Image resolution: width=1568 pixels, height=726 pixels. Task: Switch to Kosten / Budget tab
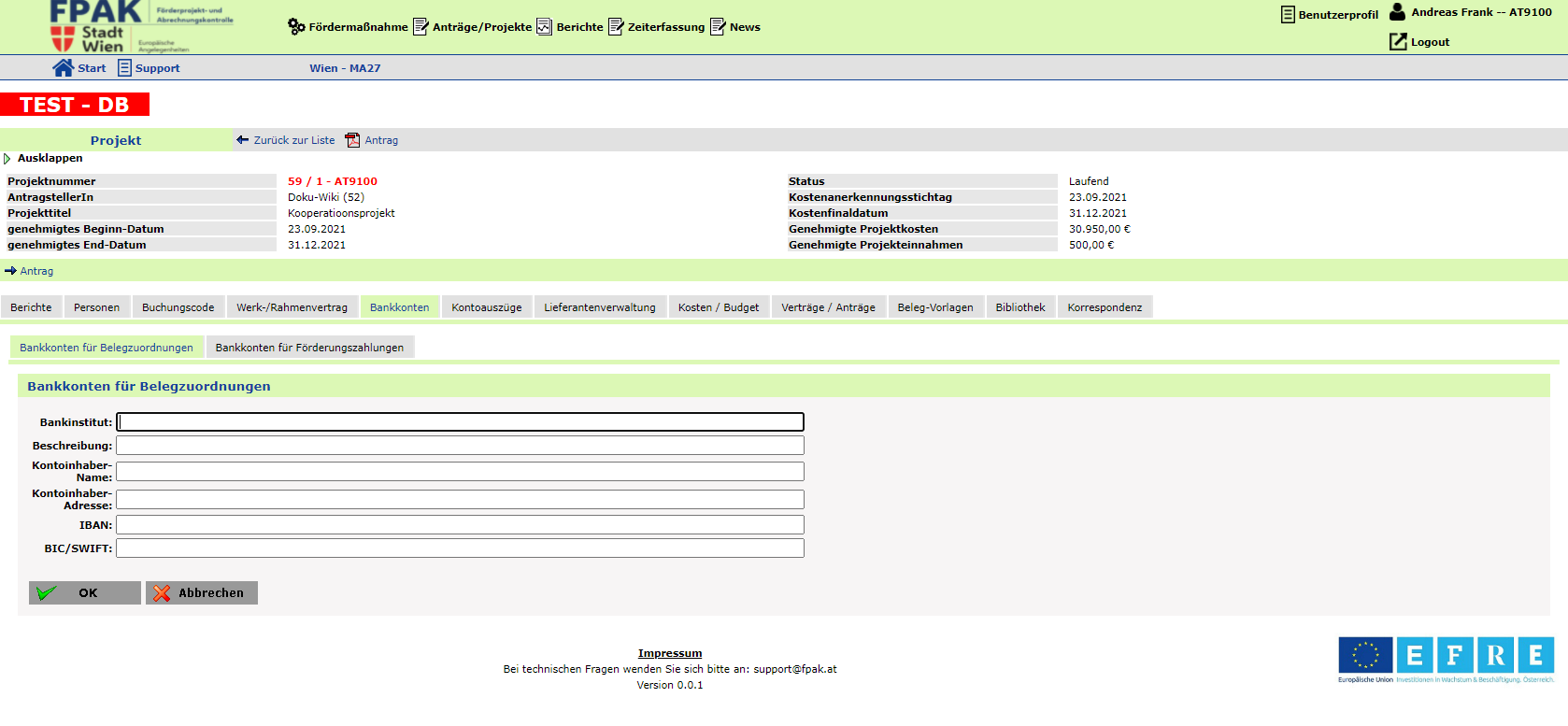(x=719, y=307)
